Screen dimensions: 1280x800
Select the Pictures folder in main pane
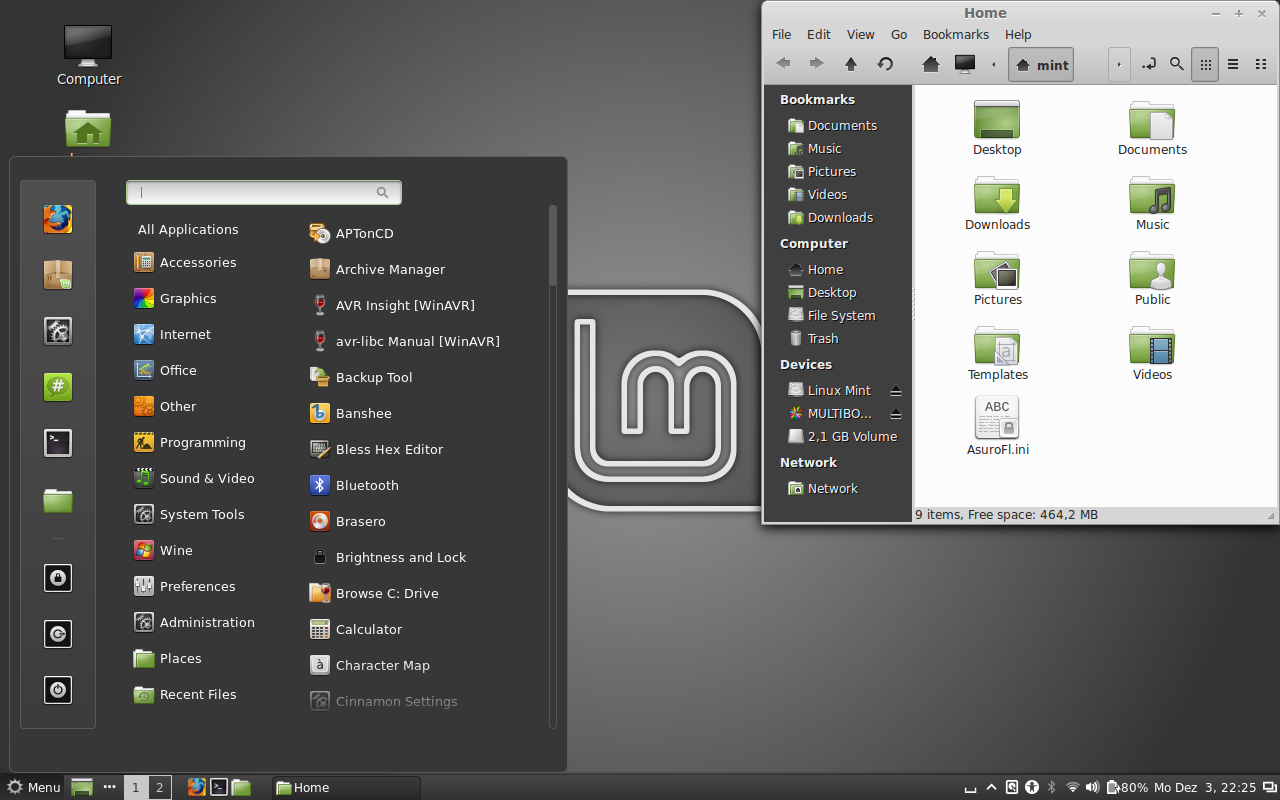click(x=997, y=278)
